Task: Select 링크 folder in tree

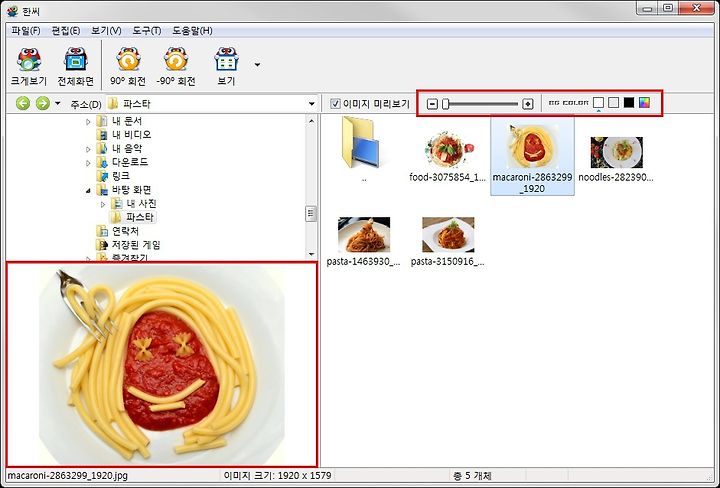Action: point(121,176)
